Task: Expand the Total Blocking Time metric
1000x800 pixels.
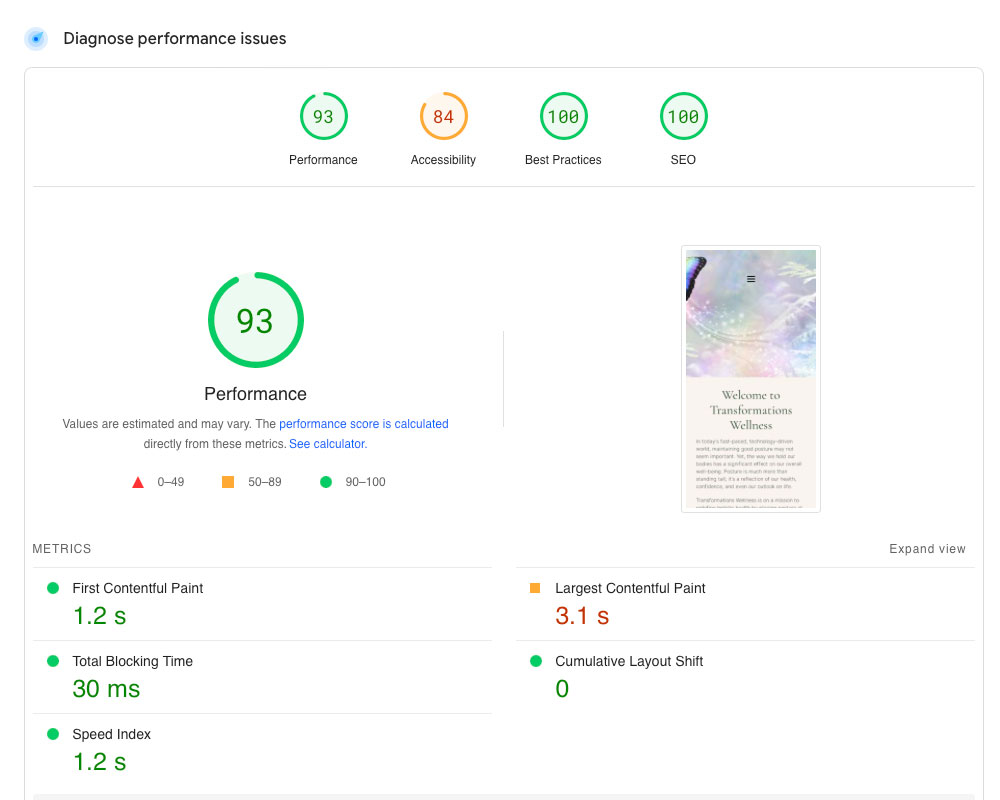Action: click(132, 661)
